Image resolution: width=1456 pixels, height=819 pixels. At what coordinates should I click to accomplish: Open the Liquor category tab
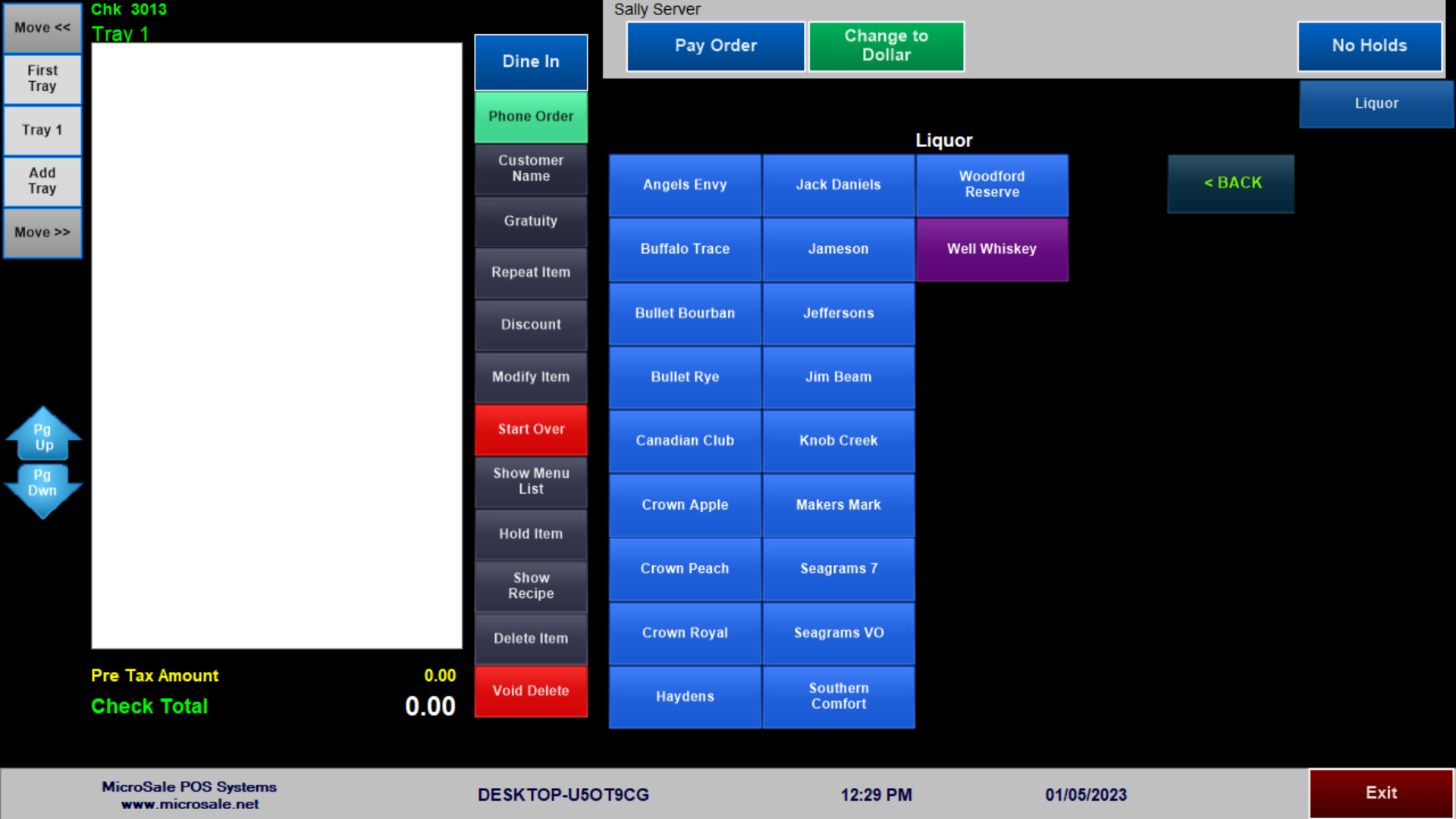[x=1376, y=104]
